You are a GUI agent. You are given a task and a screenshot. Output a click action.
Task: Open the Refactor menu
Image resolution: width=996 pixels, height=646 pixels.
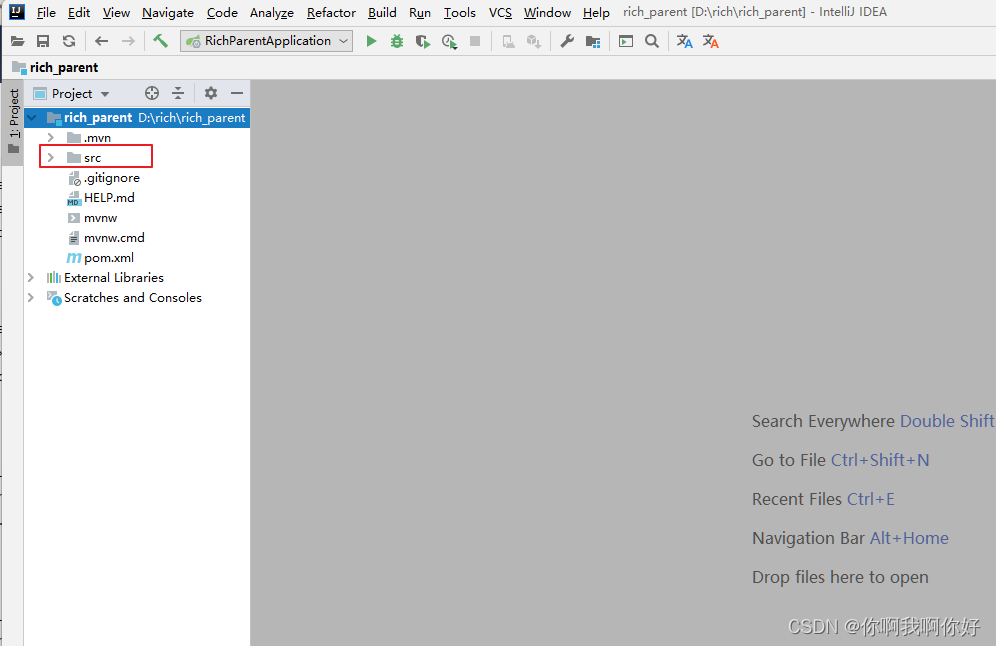[x=331, y=12]
